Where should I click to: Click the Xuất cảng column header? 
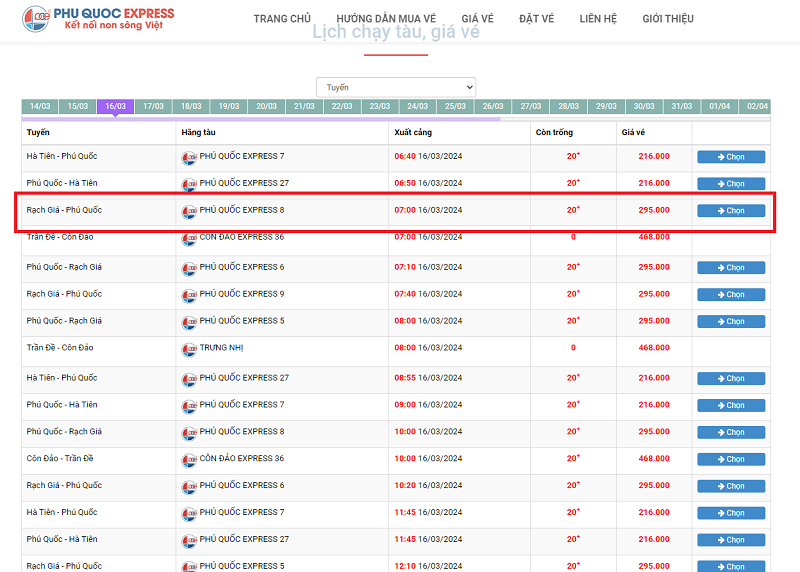click(x=413, y=132)
